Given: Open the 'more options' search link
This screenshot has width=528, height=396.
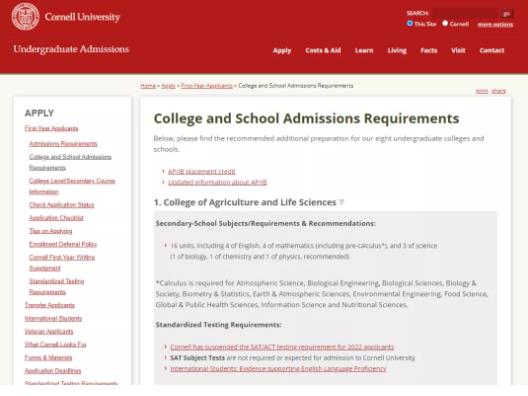Looking at the screenshot, I should pyautogui.click(x=495, y=24).
